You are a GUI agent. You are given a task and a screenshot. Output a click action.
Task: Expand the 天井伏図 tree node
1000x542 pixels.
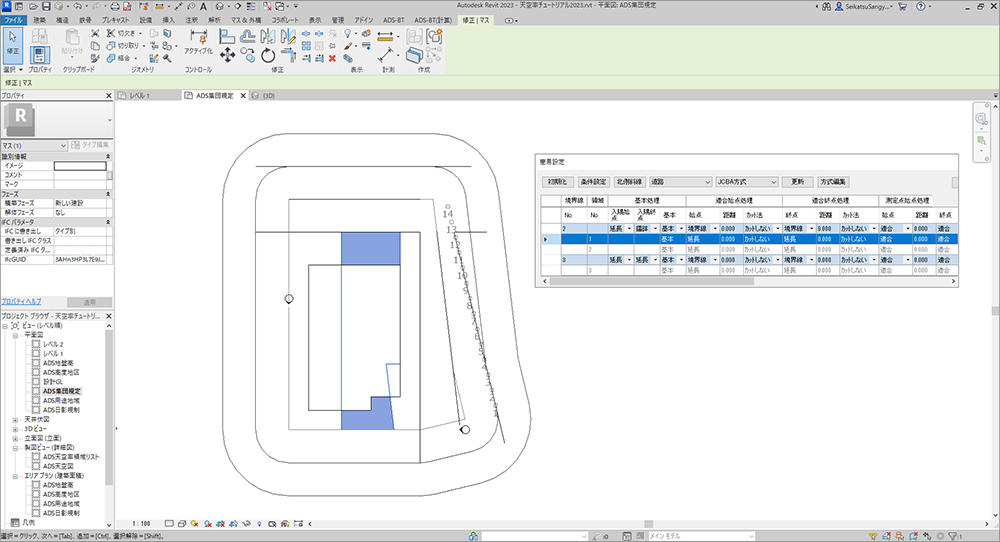coord(16,419)
